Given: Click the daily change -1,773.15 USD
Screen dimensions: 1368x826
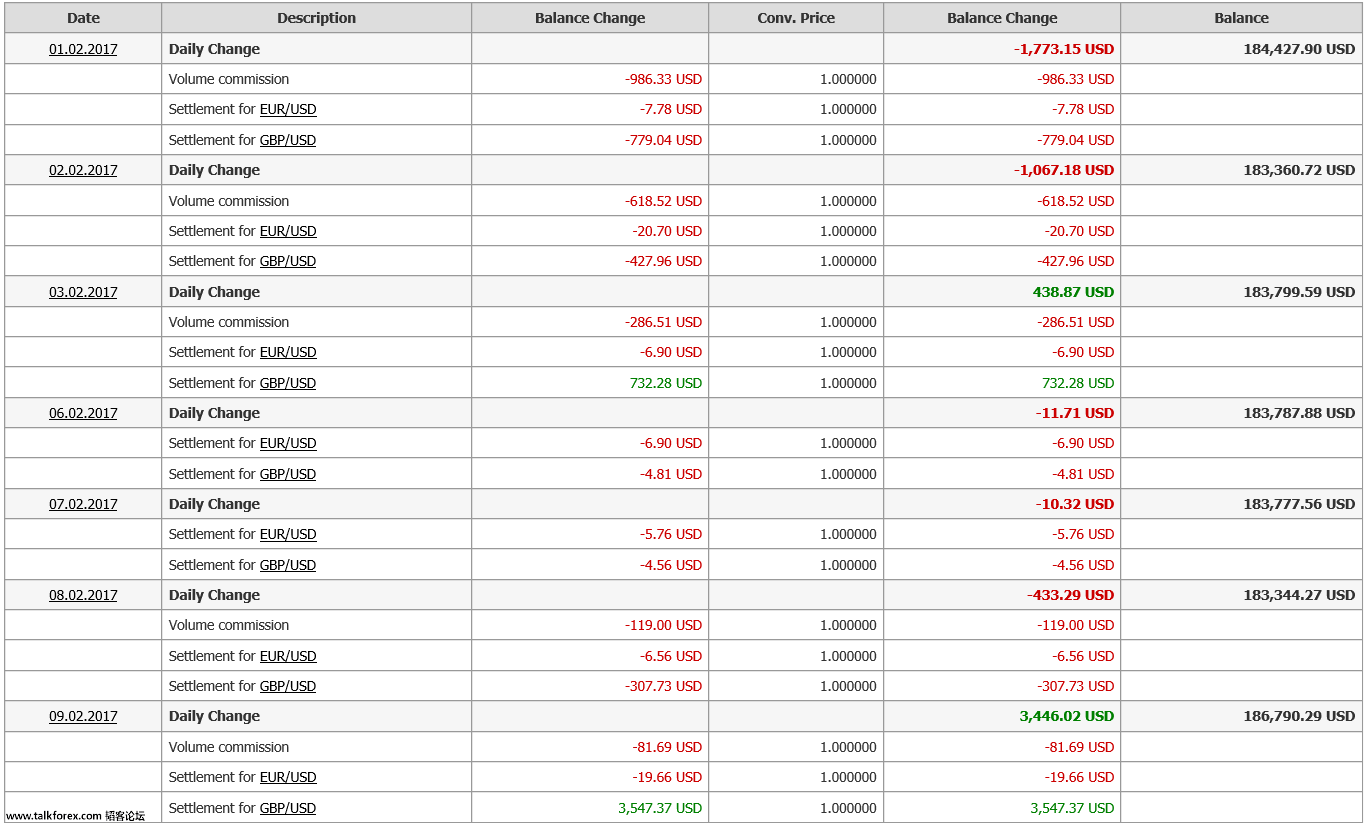Looking at the screenshot, I should click(x=1064, y=49).
